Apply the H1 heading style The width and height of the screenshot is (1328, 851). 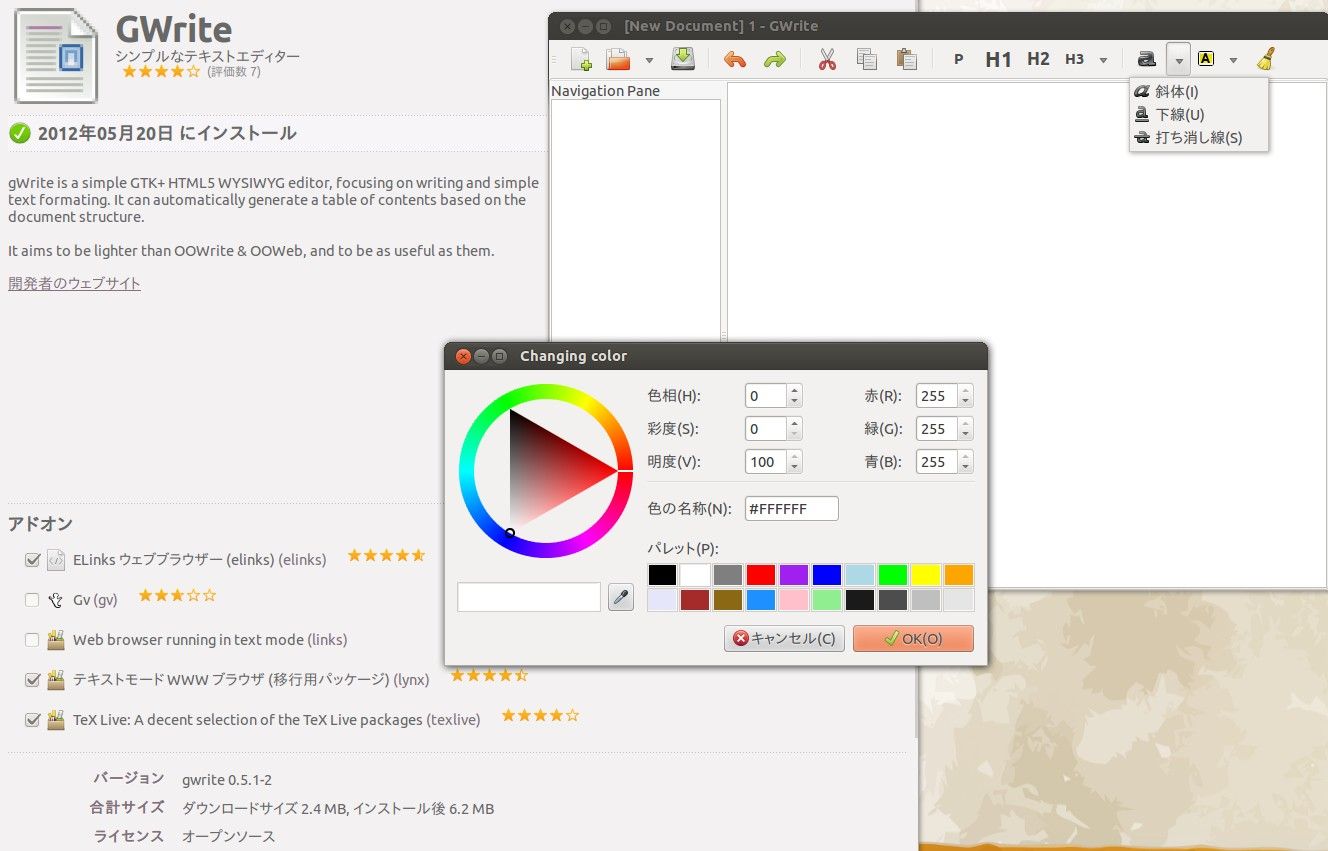tap(998, 59)
